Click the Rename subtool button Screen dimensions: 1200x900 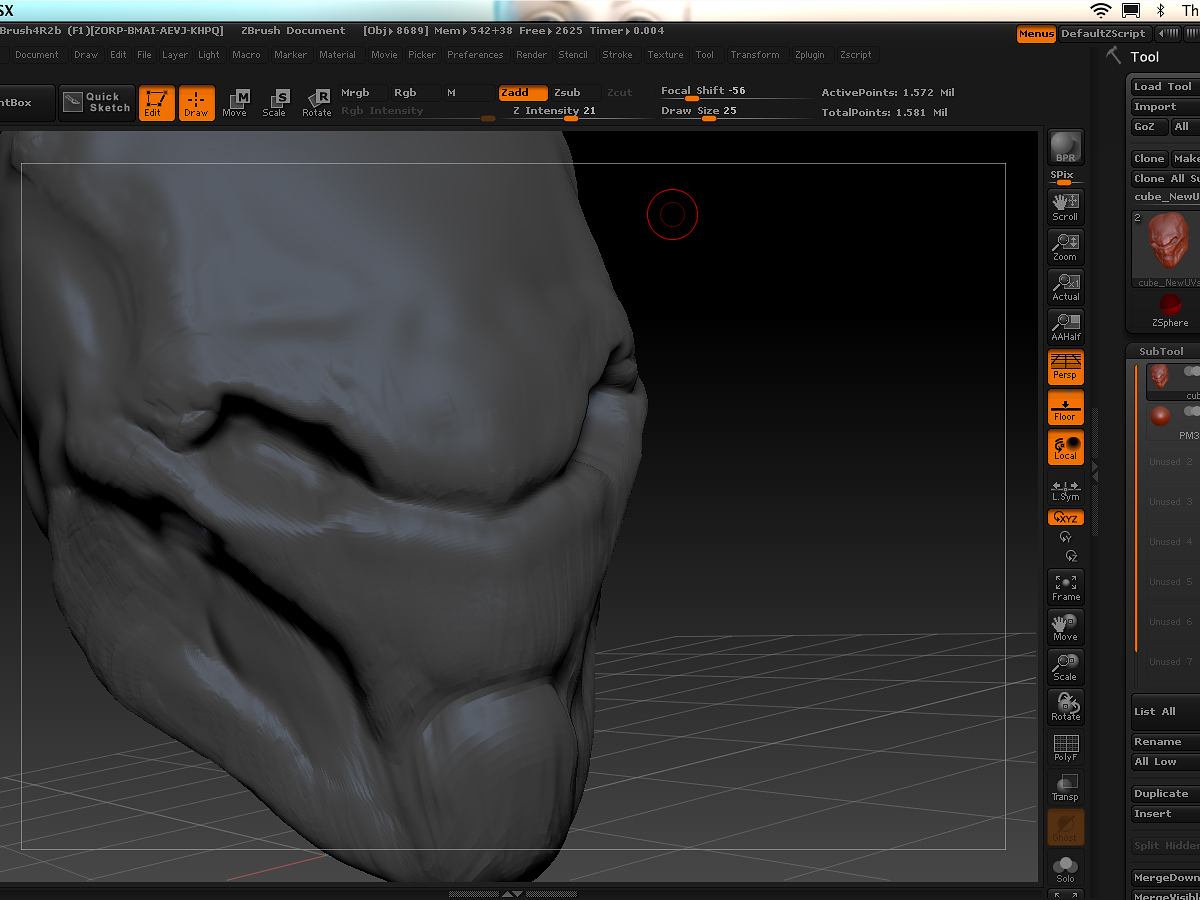(x=1164, y=742)
